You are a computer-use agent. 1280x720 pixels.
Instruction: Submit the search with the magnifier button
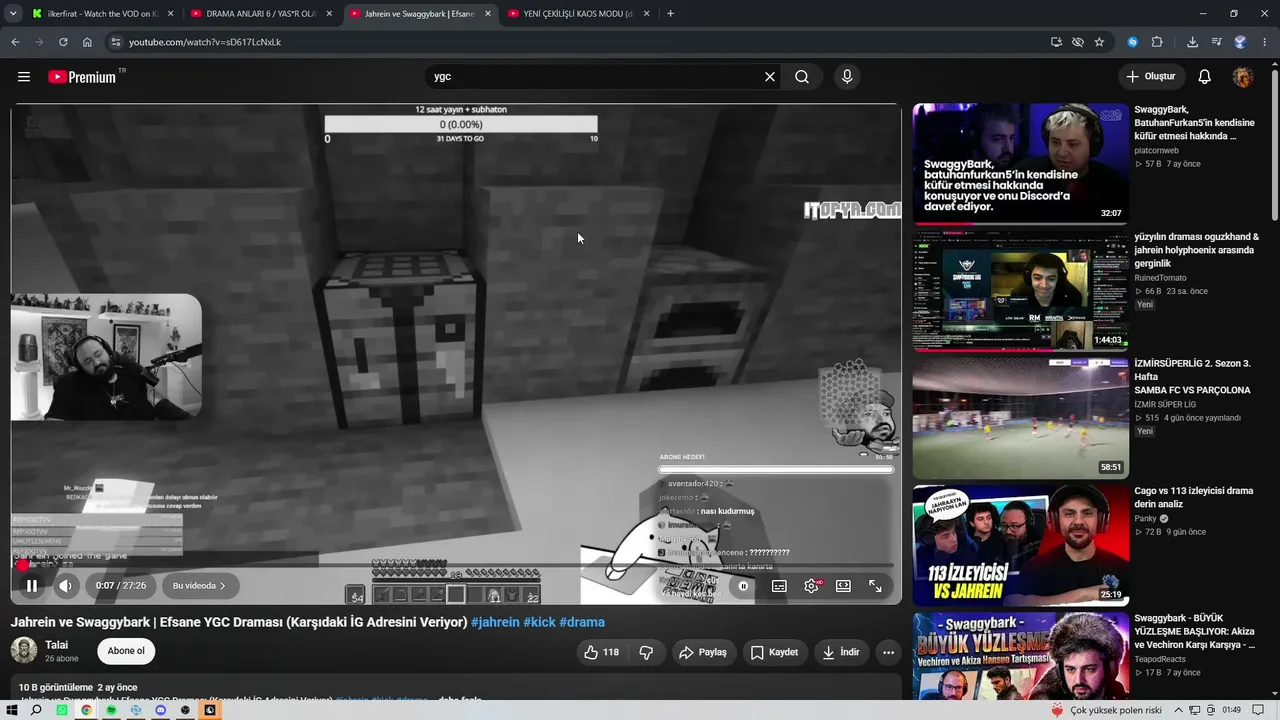click(x=802, y=77)
